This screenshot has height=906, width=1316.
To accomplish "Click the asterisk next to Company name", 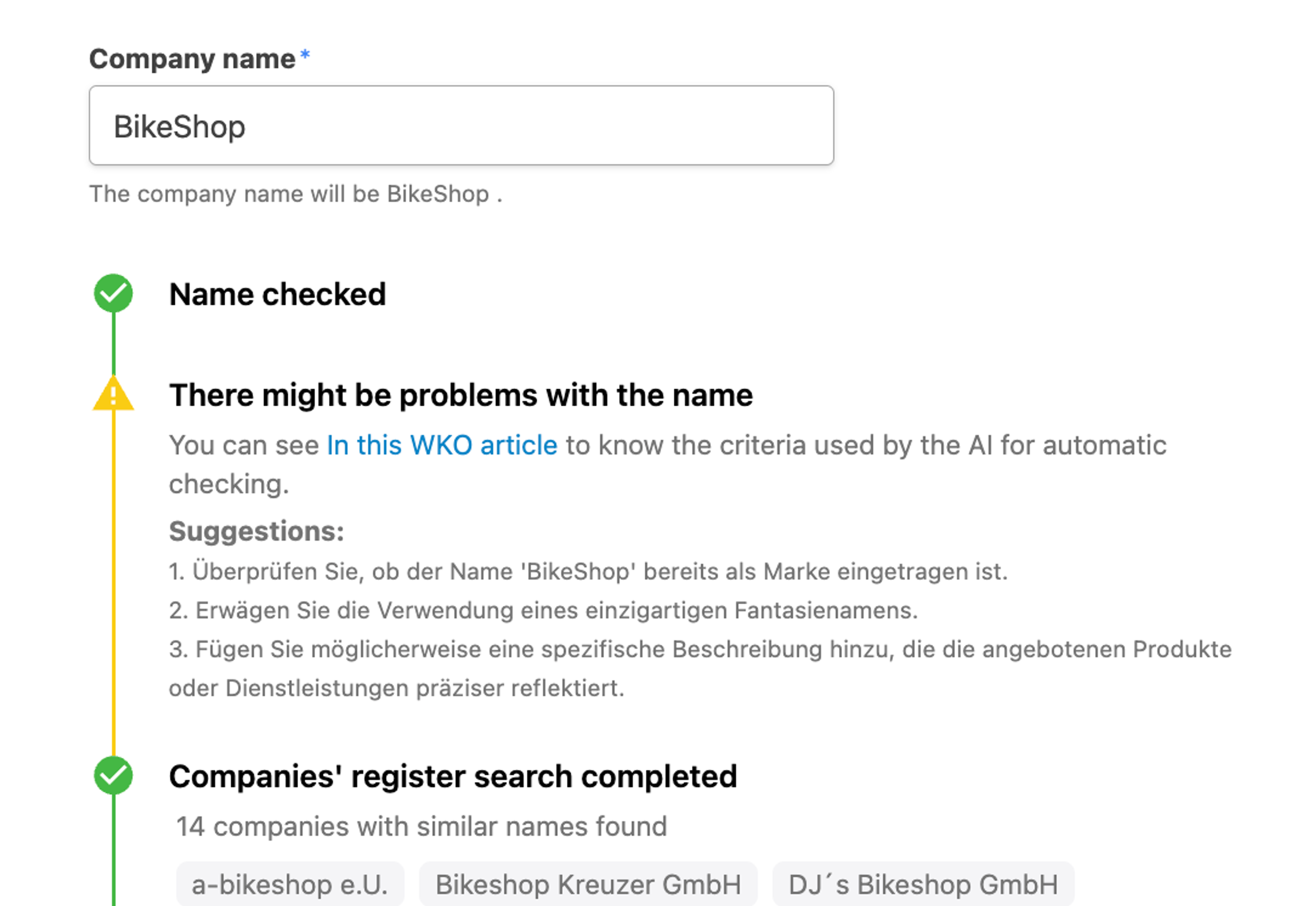I will [304, 55].
